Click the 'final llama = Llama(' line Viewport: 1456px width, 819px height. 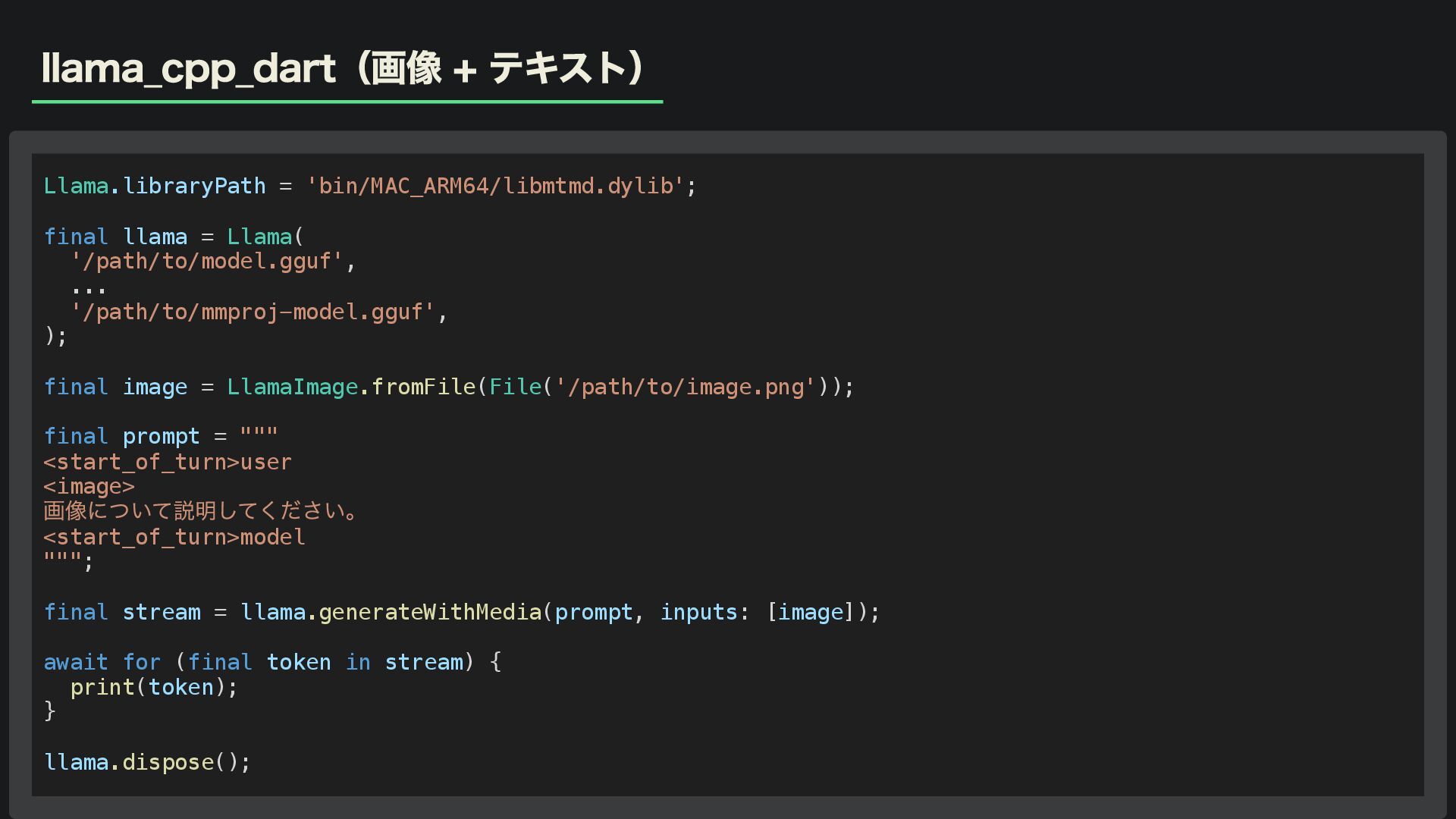pos(173,237)
